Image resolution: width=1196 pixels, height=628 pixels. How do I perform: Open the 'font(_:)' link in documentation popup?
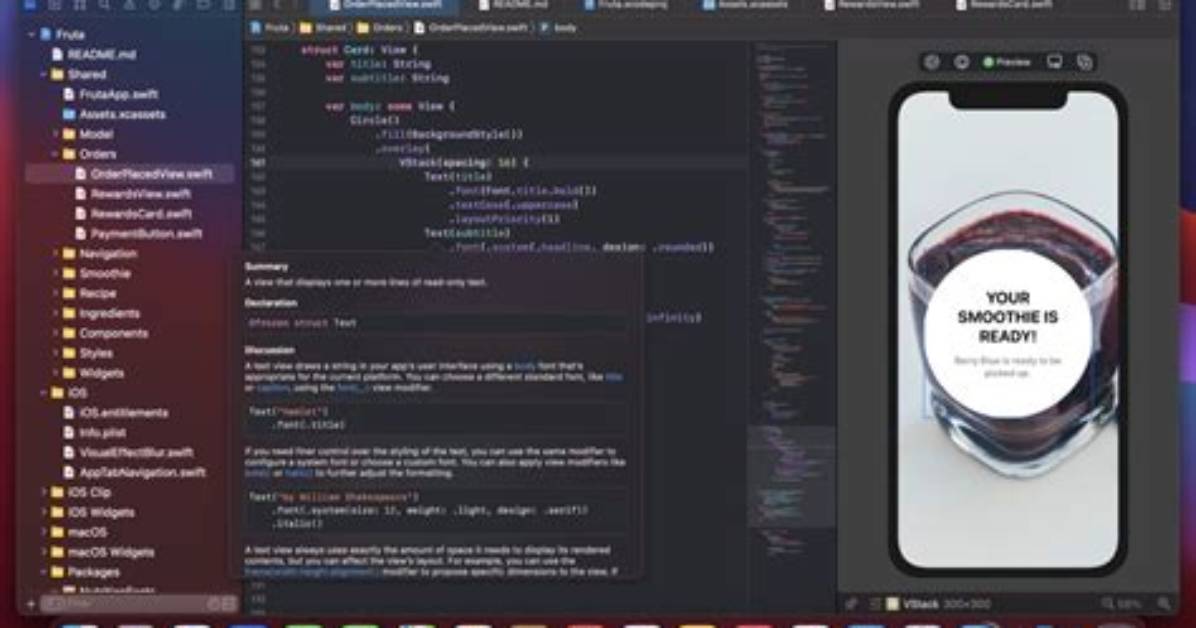pos(352,388)
